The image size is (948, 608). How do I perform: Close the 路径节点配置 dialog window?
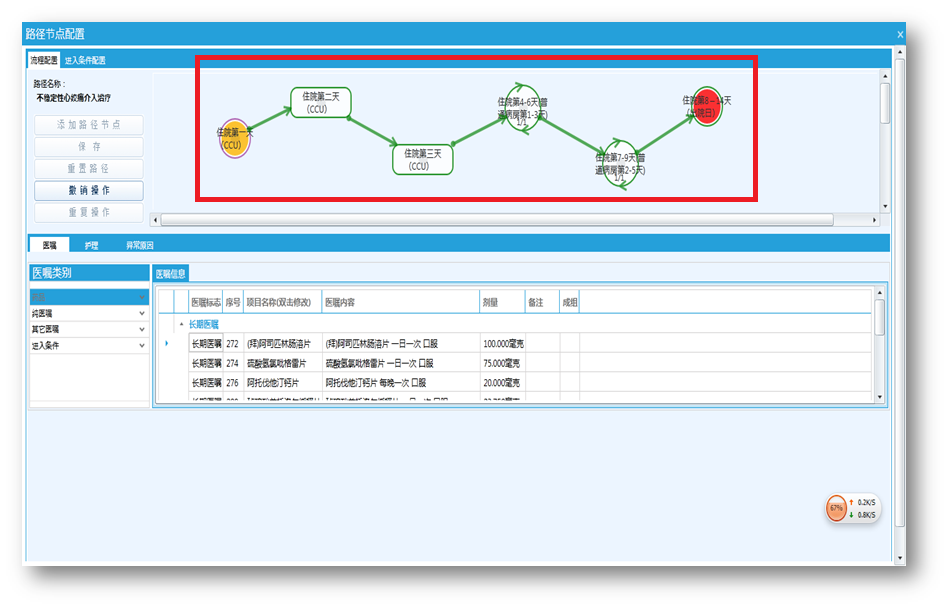[899, 34]
